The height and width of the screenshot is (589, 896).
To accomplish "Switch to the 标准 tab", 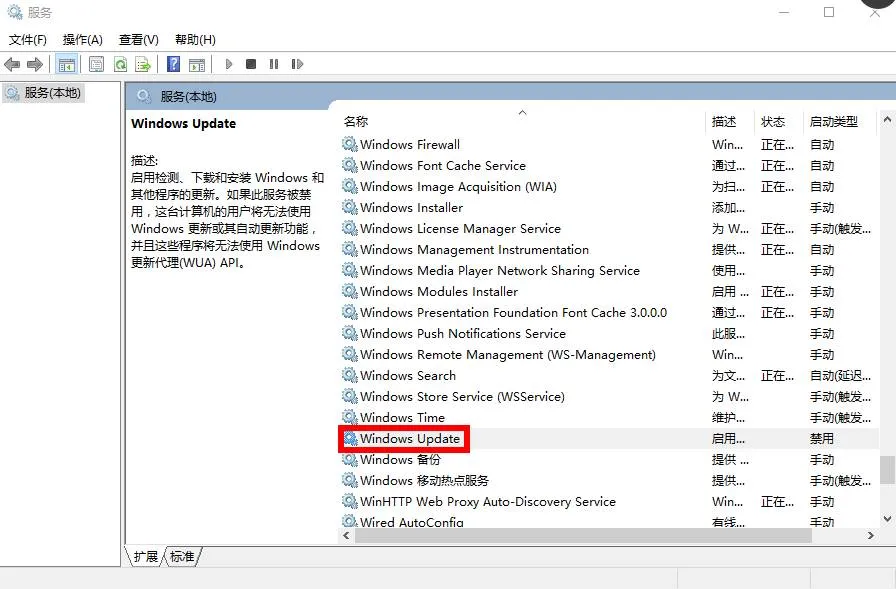I will coord(180,557).
